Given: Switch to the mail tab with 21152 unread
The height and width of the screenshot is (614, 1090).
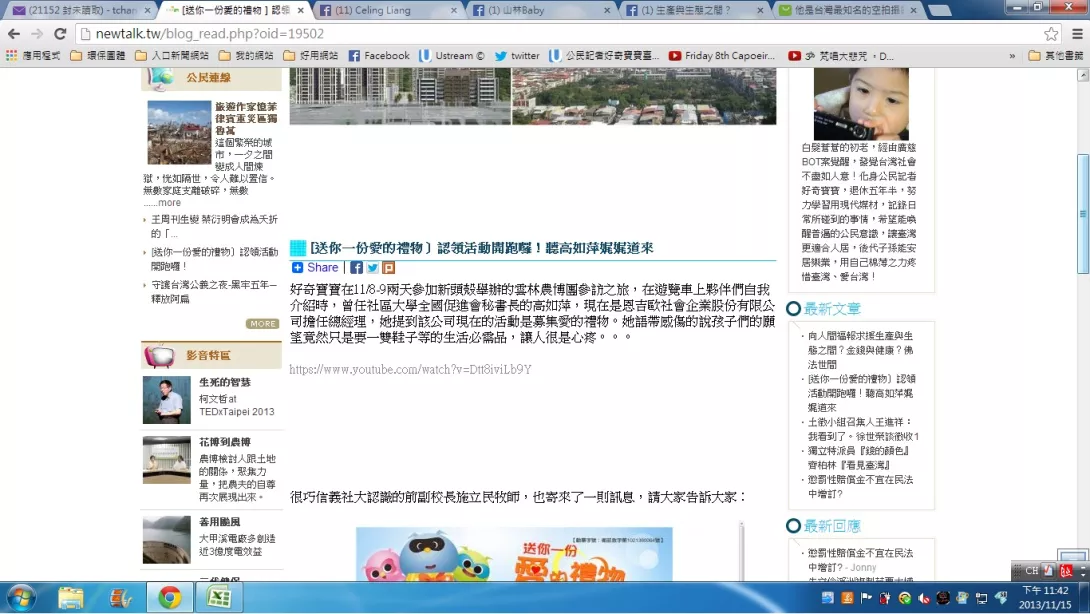Looking at the screenshot, I should 81,10.
